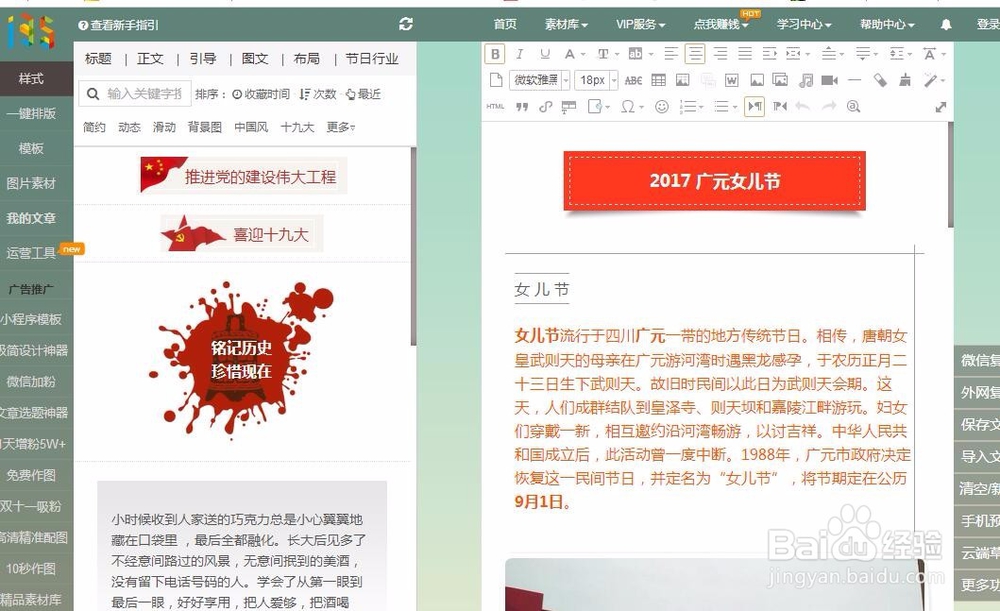The width and height of the screenshot is (1000, 611).
Task: Insert a single image
Action: pyautogui.click(x=756, y=80)
